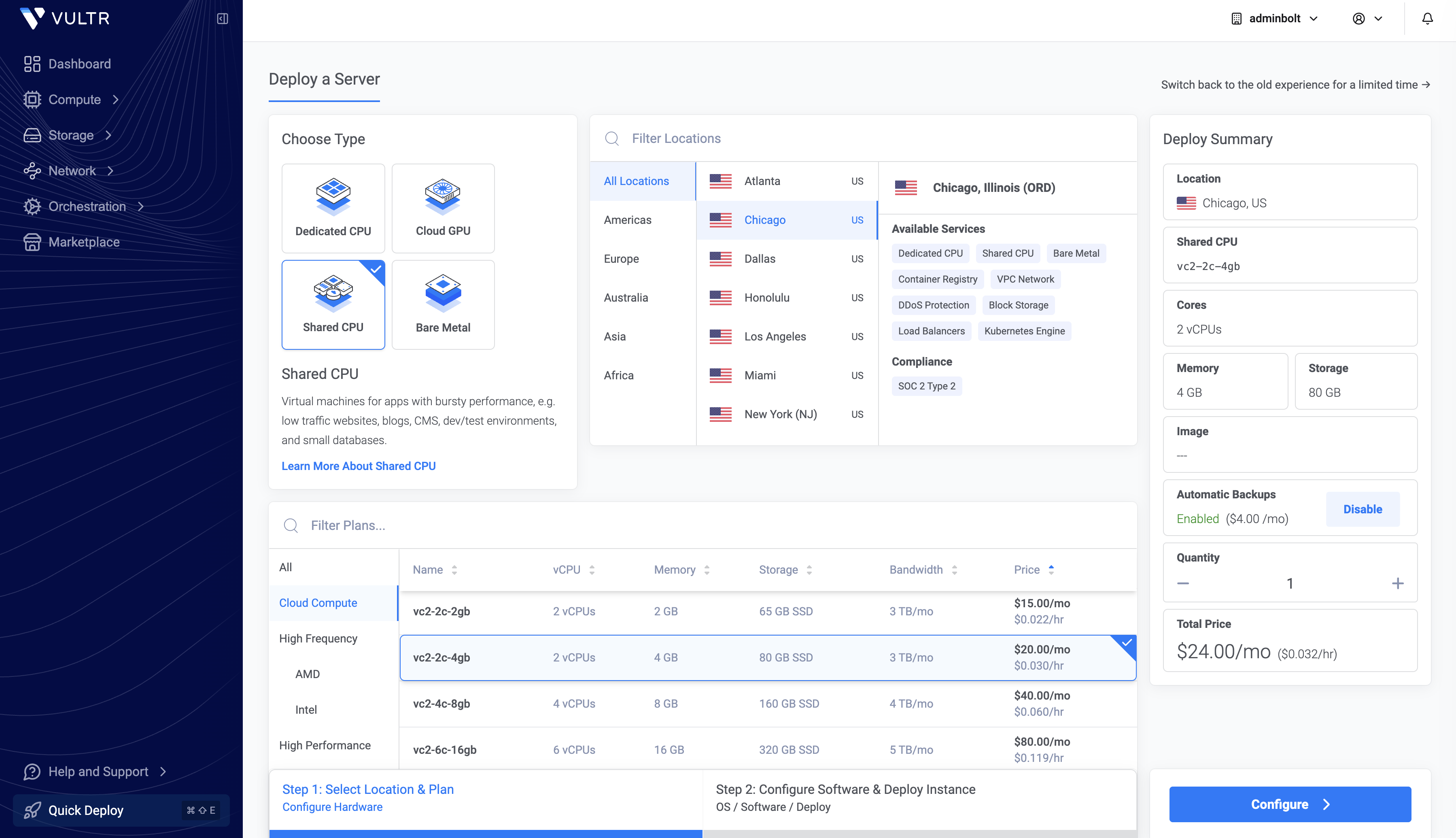Image resolution: width=1456 pixels, height=838 pixels.
Task: Expand the Network sidebar menu
Action: pyautogui.click(x=68, y=171)
